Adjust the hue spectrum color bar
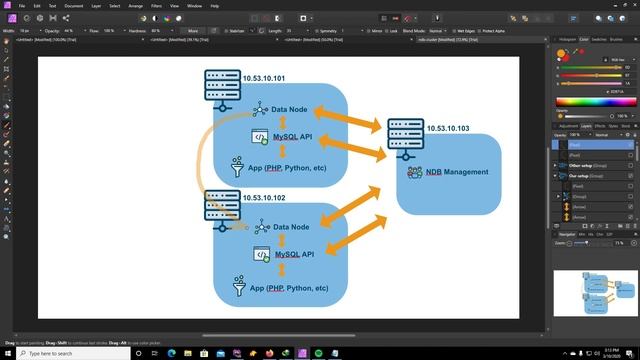Screen dimensions: 640x360 tap(596, 102)
